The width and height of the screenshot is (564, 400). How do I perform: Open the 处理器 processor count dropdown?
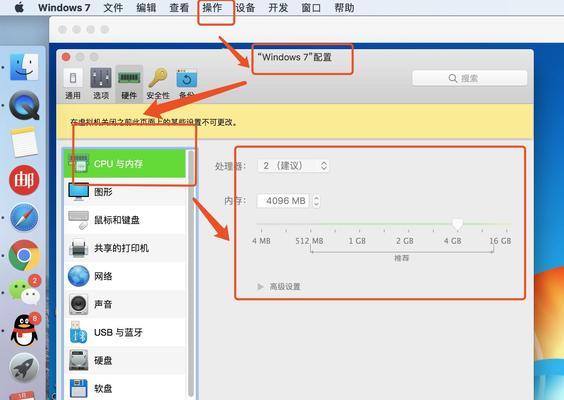tap(293, 165)
